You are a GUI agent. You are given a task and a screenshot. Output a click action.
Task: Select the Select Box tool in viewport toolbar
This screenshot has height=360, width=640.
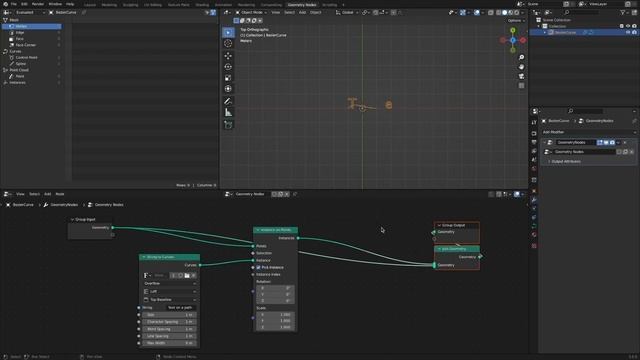tap(228, 32)
